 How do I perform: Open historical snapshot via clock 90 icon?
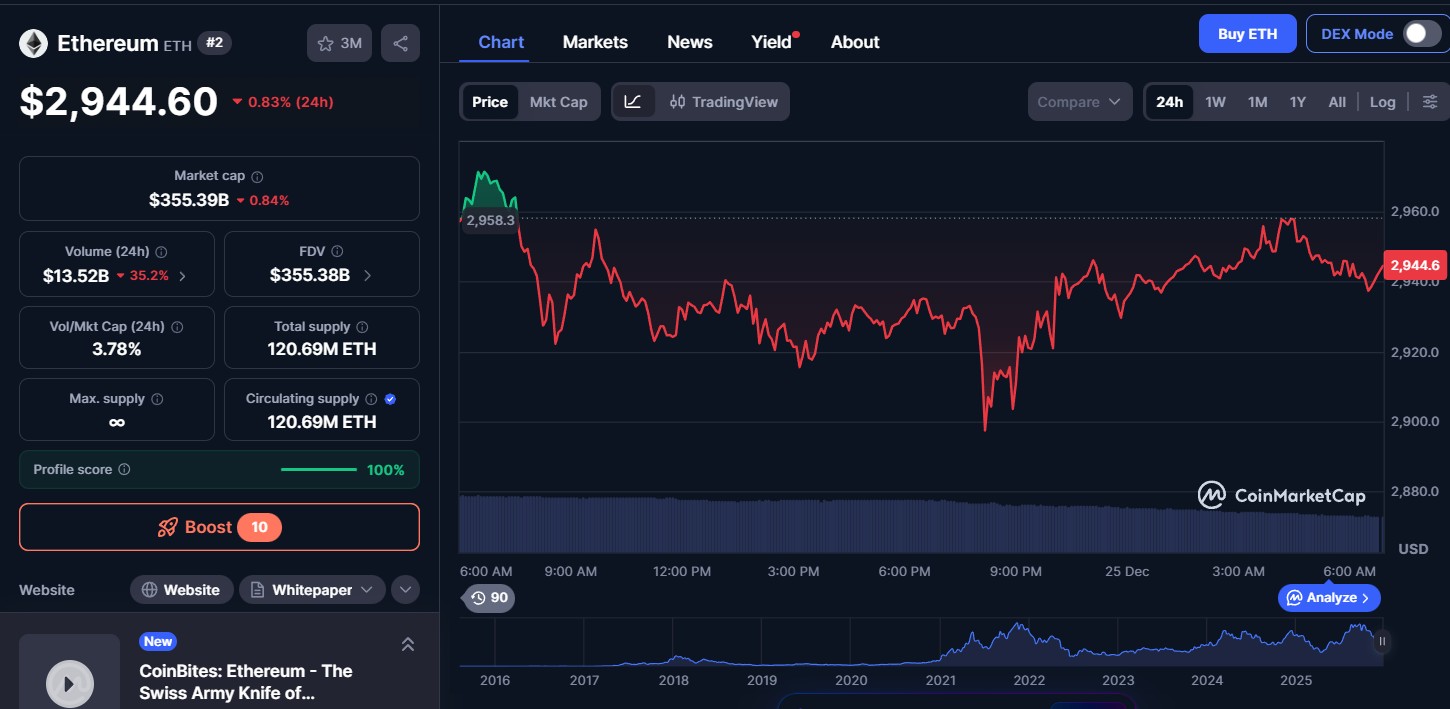coord(488,597)
